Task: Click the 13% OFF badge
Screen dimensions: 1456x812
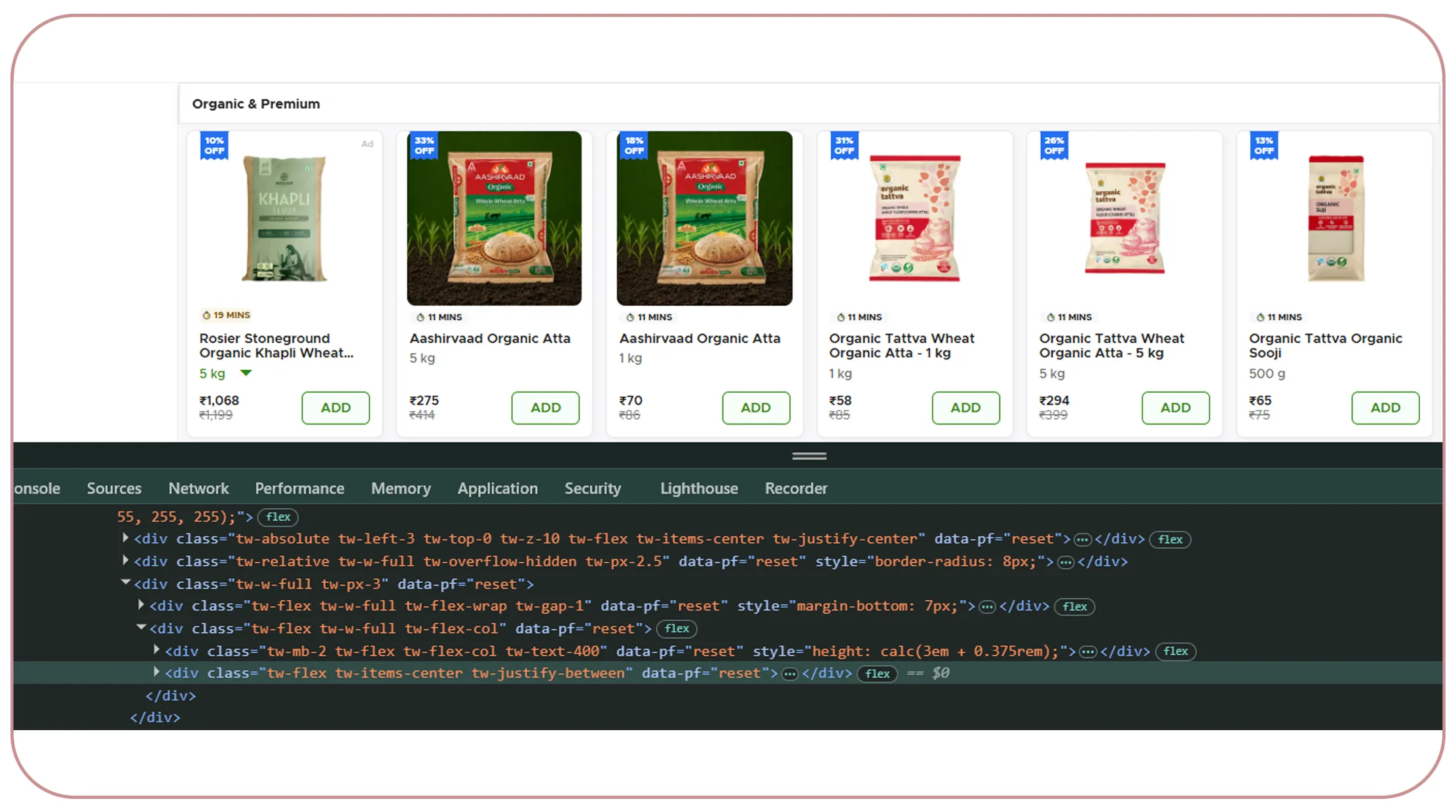Action: 1264,145
